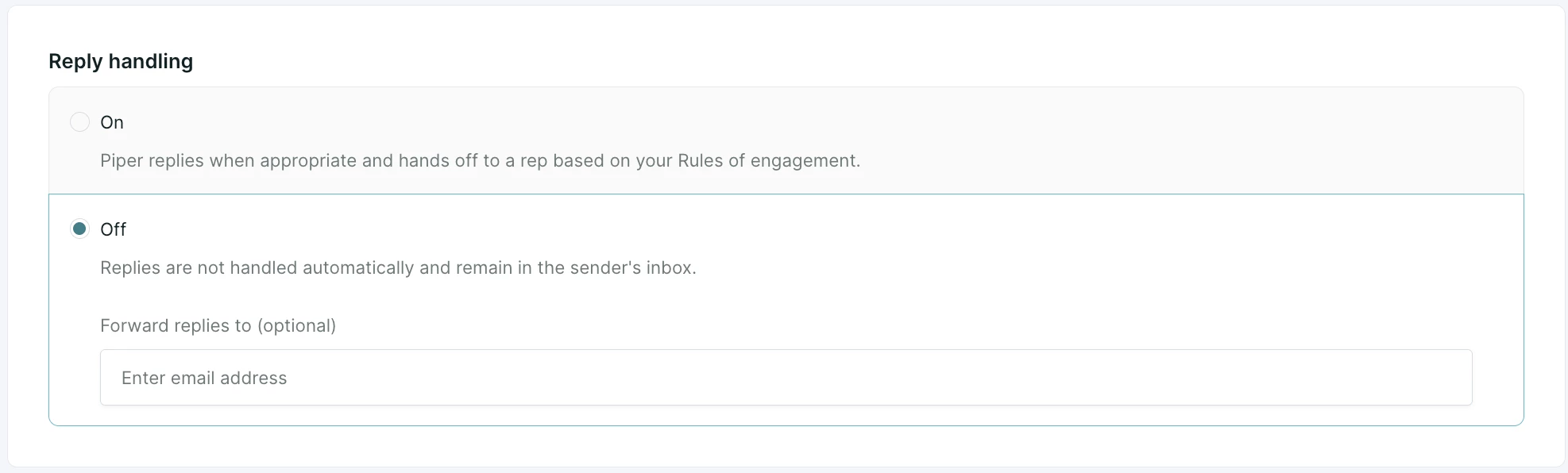Image resolution: width=1568 pixels, height=473 pixels.
Task: Click the "On" option label
Action: (112, 122)
